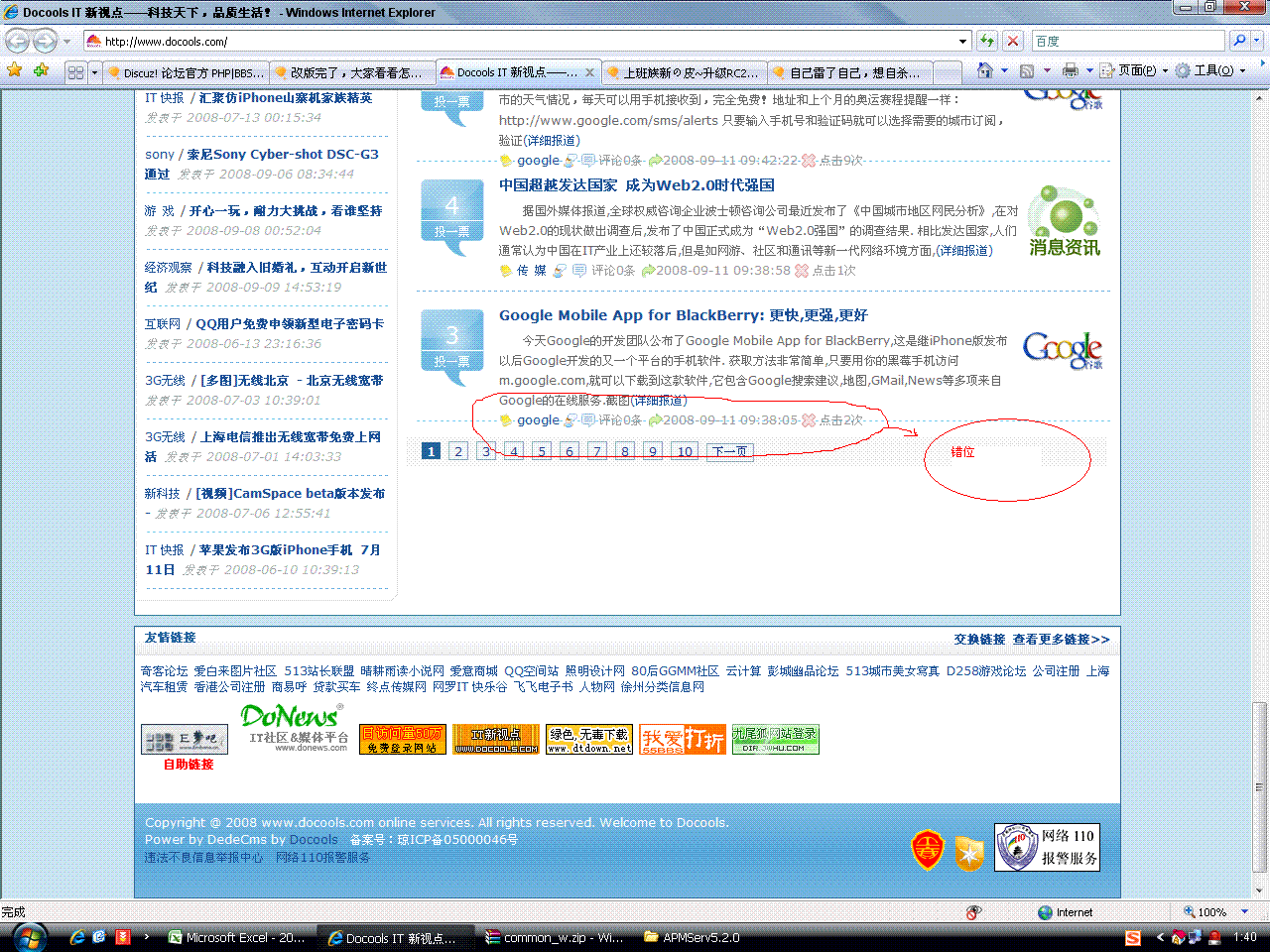Viewport: 1270px width, 952px height.
Task: Open Quick Tabs grid view icon
Action: pos(76,72)
